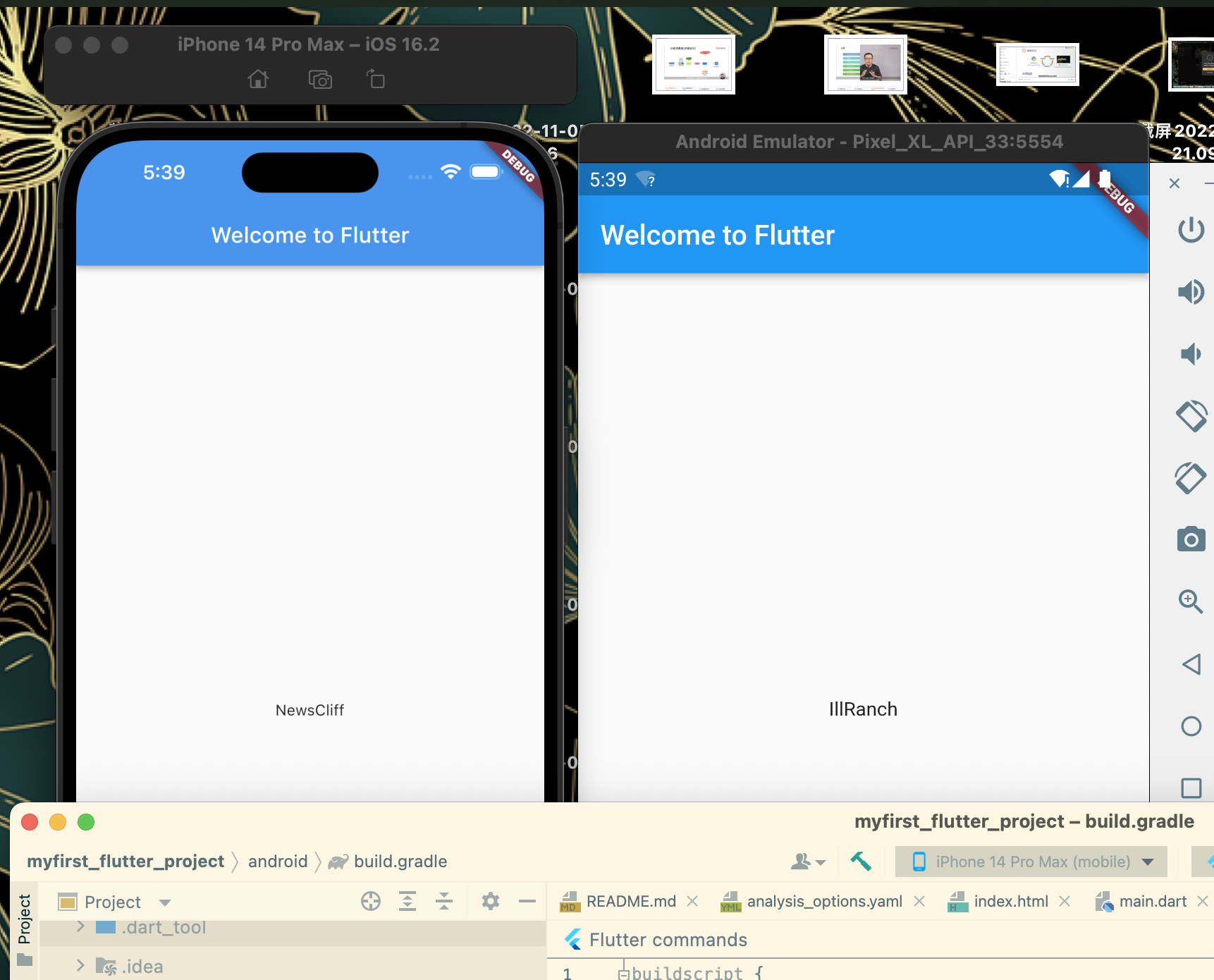This screenshot has width=1214, height=980.
Task: Capture an Android emulator screenshot
Action: click(1191, 539)
